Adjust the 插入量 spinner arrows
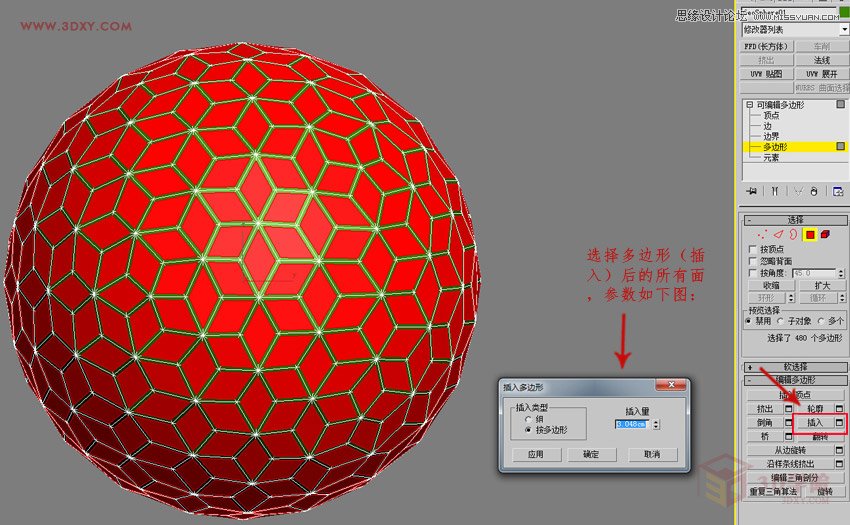The image size is (850, 525). coord(656,425)
